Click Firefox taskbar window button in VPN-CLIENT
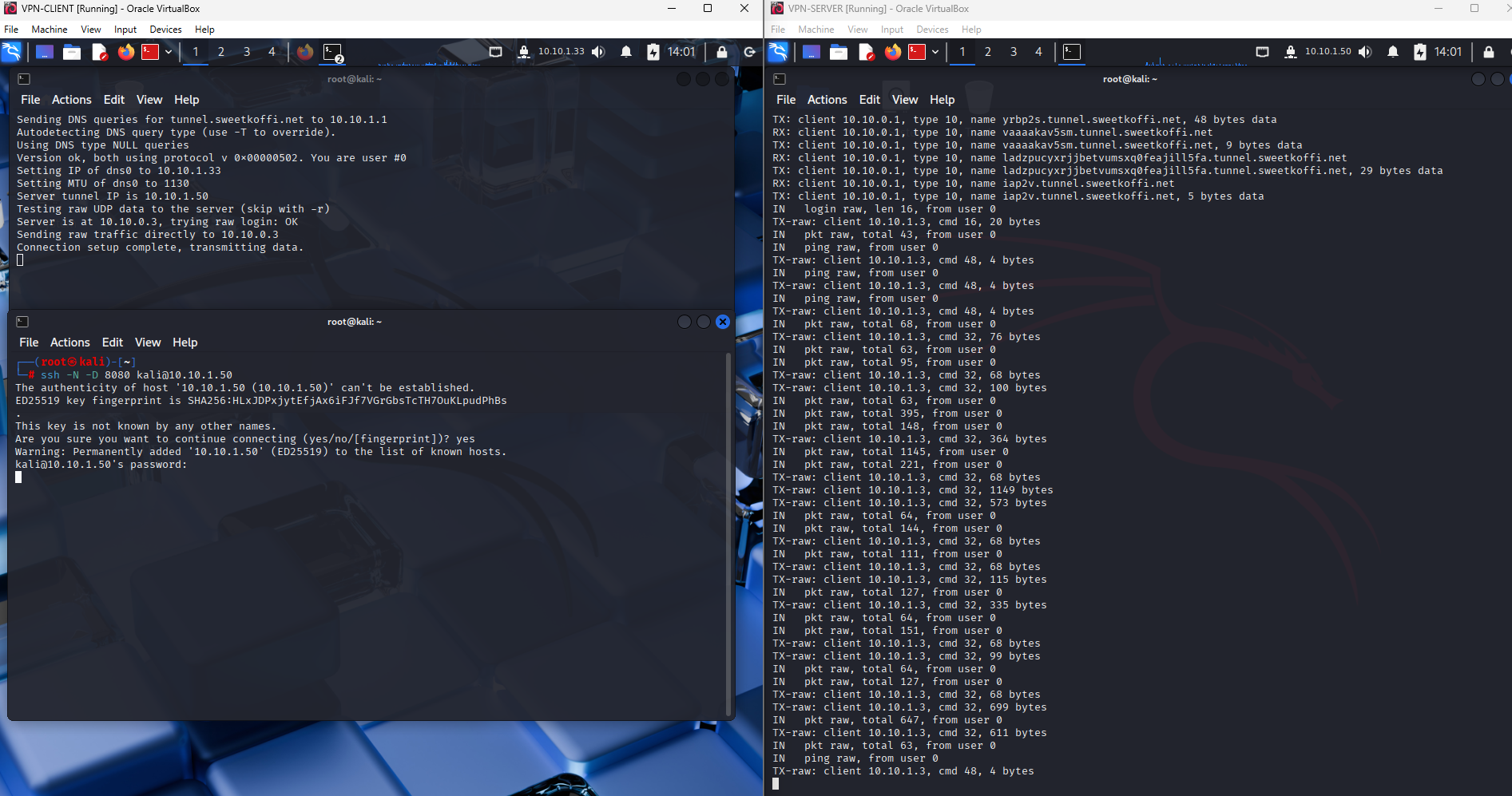 tap(305, 52)
